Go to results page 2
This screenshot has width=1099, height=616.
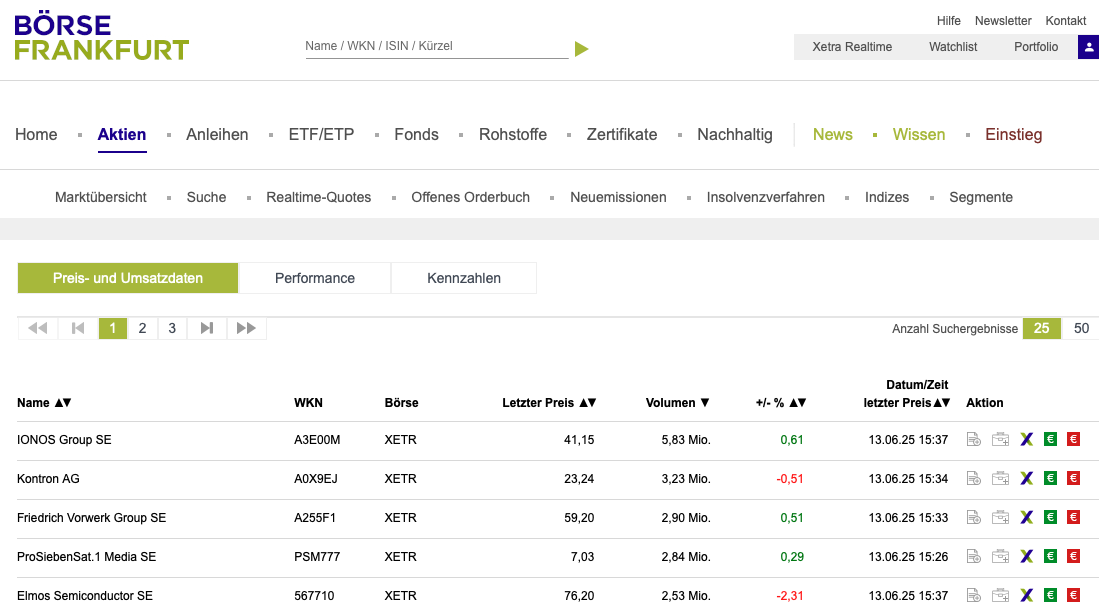[142, 328]
